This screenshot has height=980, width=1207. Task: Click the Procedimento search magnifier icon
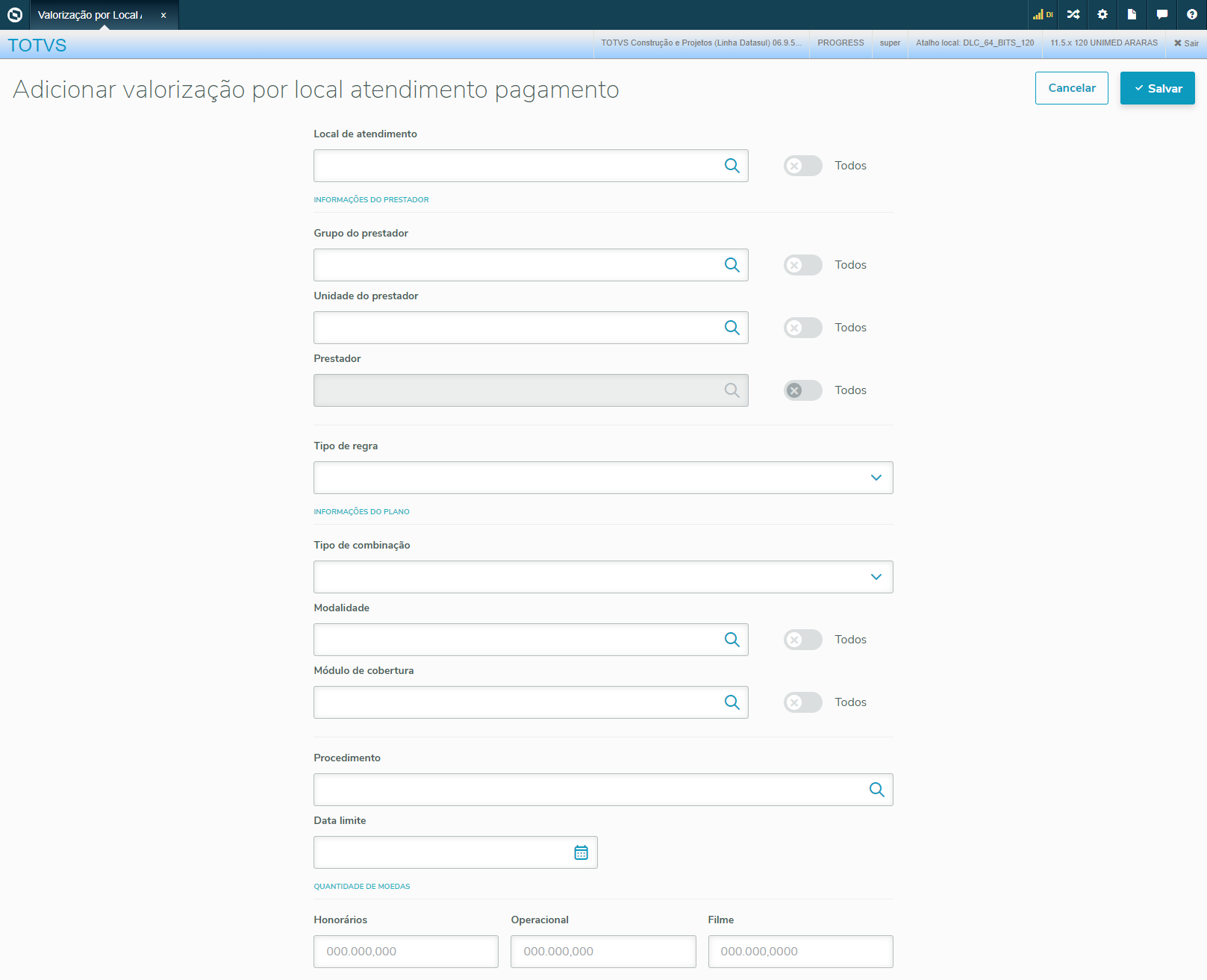(x=876, y=790)
